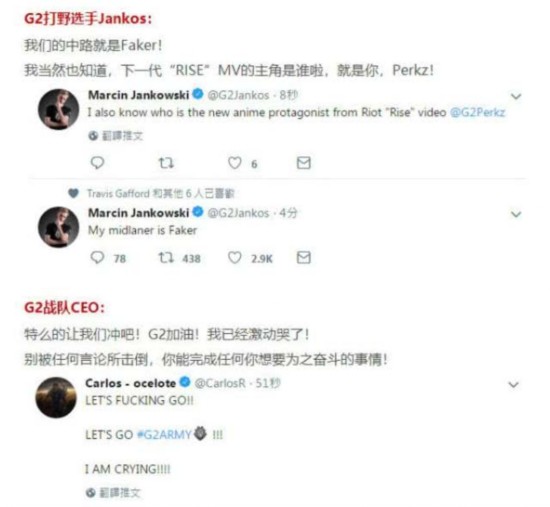Screen dimensions: 550x507
Task: Open options chevron on Rise video tweet
Action: tap(516, 96)
